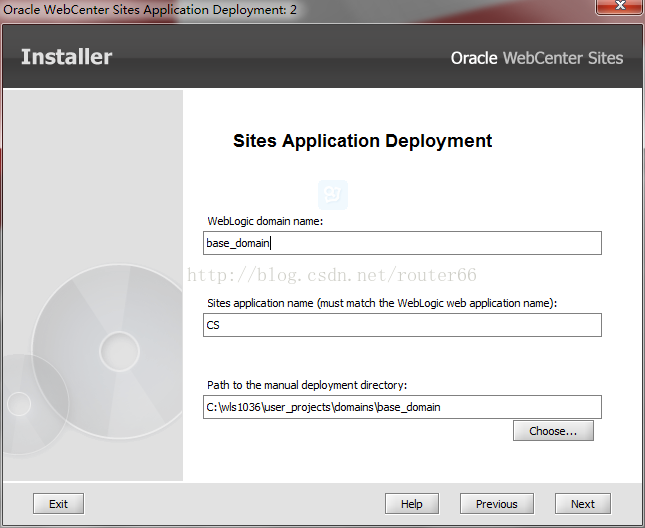645x528 pixels.
Task: Click the "Sites application name" label text
Action: click(x=382, y=303)
